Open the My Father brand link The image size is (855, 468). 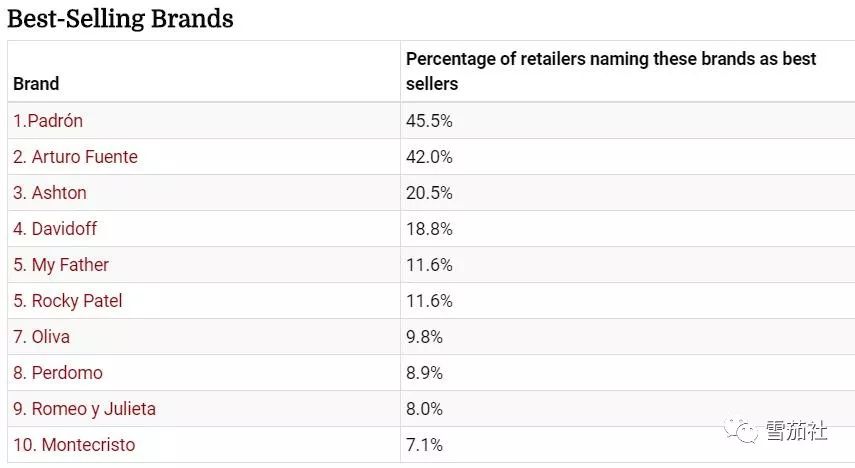click(61, 265)
